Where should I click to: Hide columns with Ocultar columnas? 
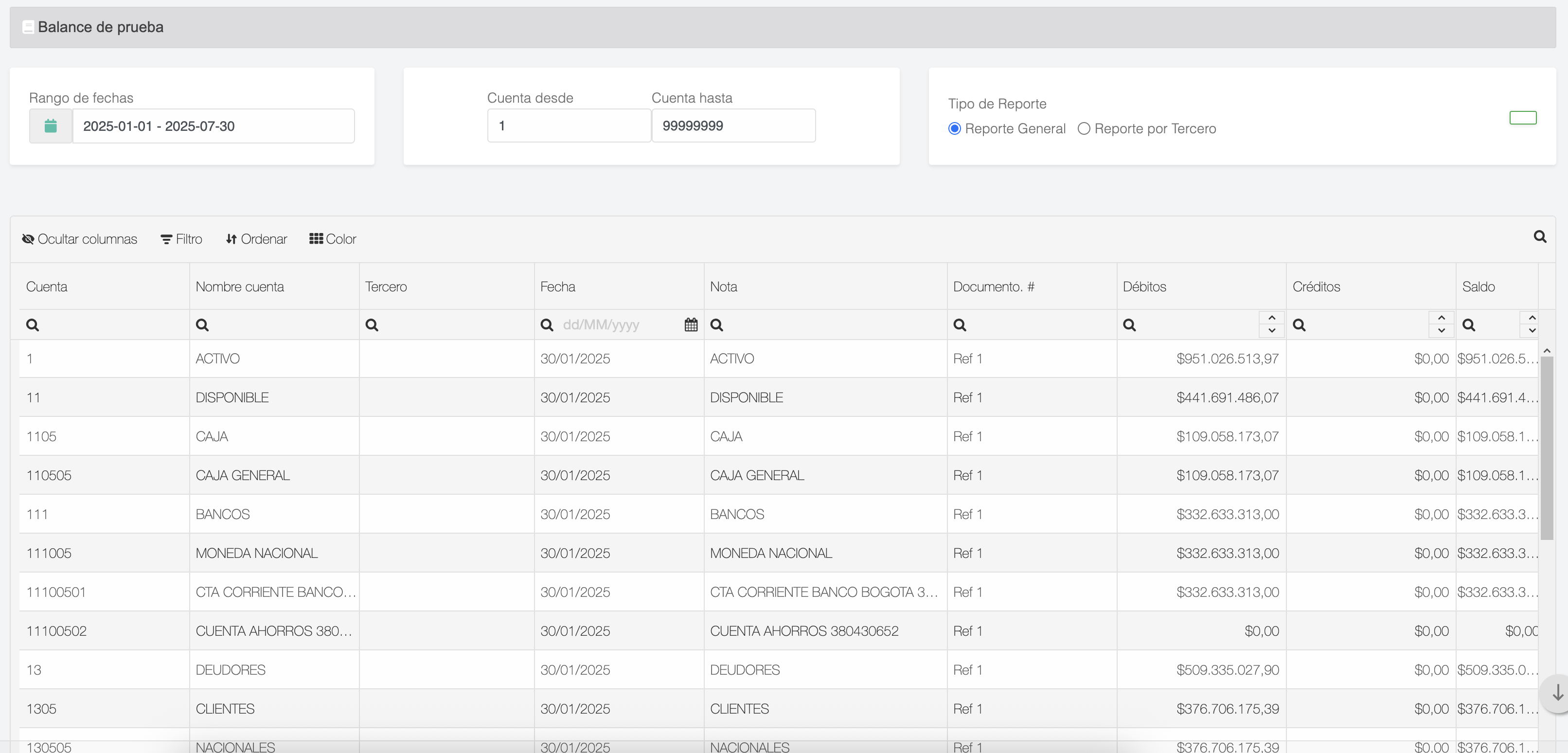(x=80, y=239)
